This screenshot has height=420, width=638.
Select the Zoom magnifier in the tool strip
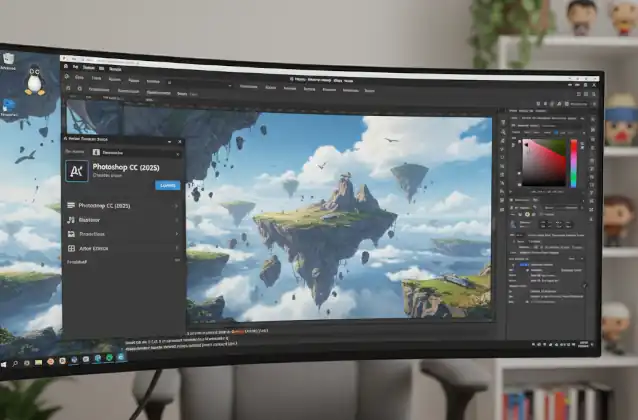tap(503, 131)
